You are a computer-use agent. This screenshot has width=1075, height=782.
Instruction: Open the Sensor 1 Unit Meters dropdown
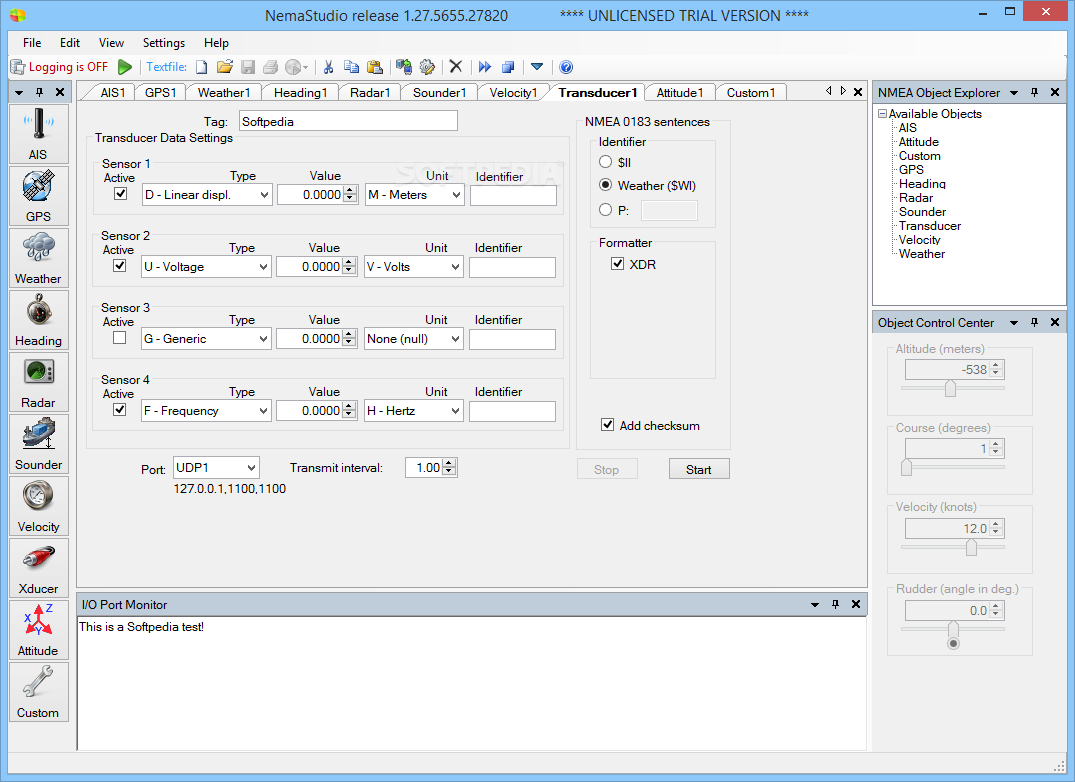pyautogui.click(x=415, y=195)
